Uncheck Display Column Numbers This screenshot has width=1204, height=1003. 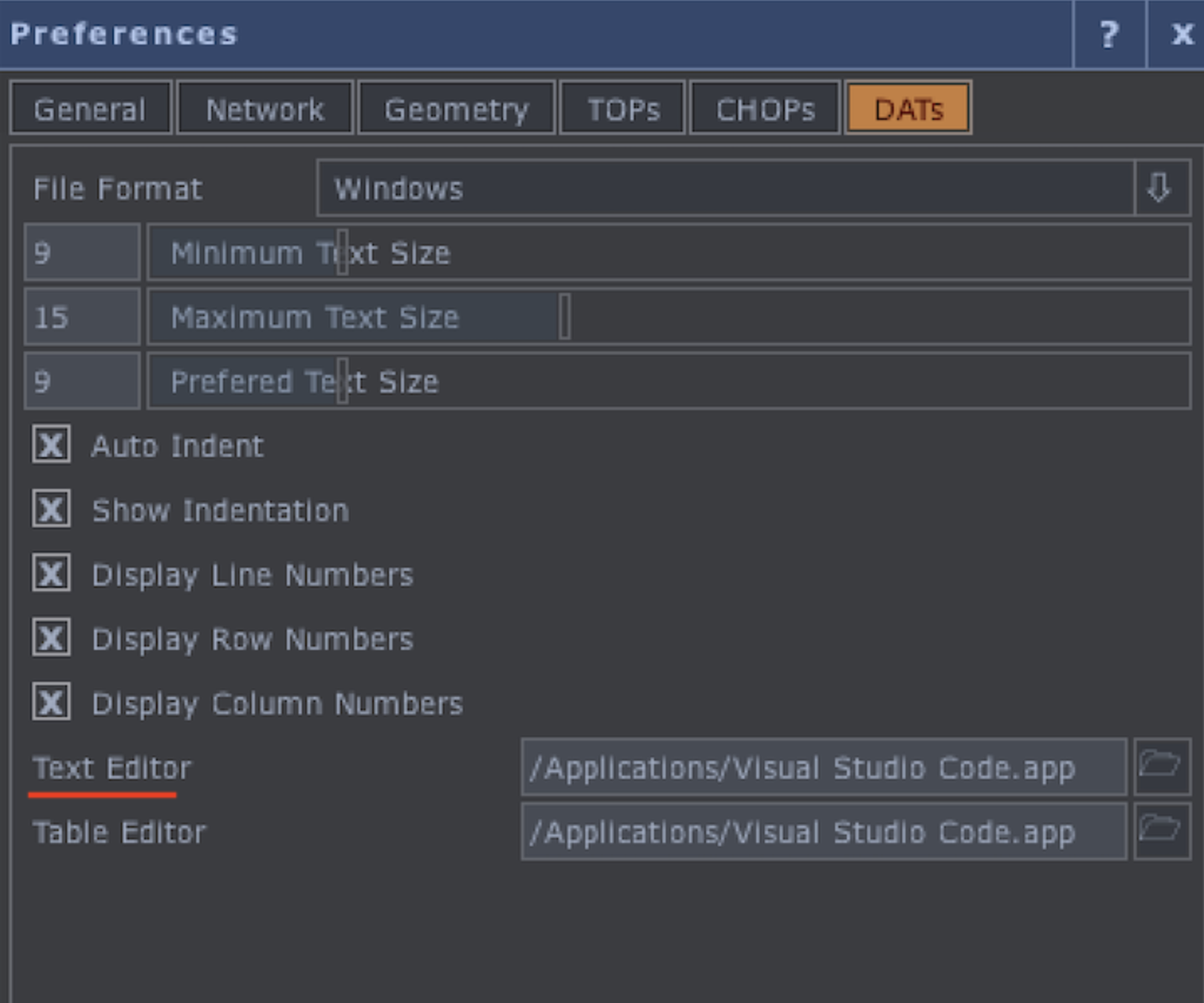coord(51,702)
